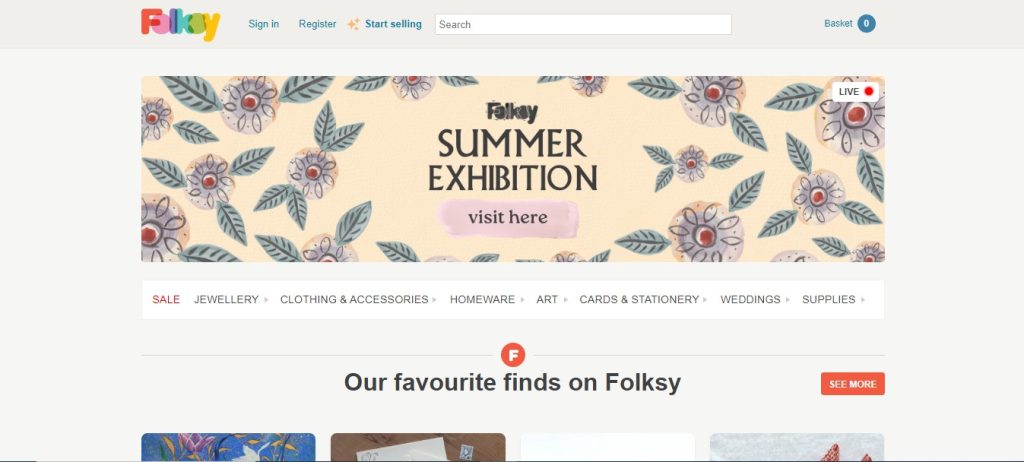Expand the Art category arrow
1024x462 pixels.
[565, 300]
